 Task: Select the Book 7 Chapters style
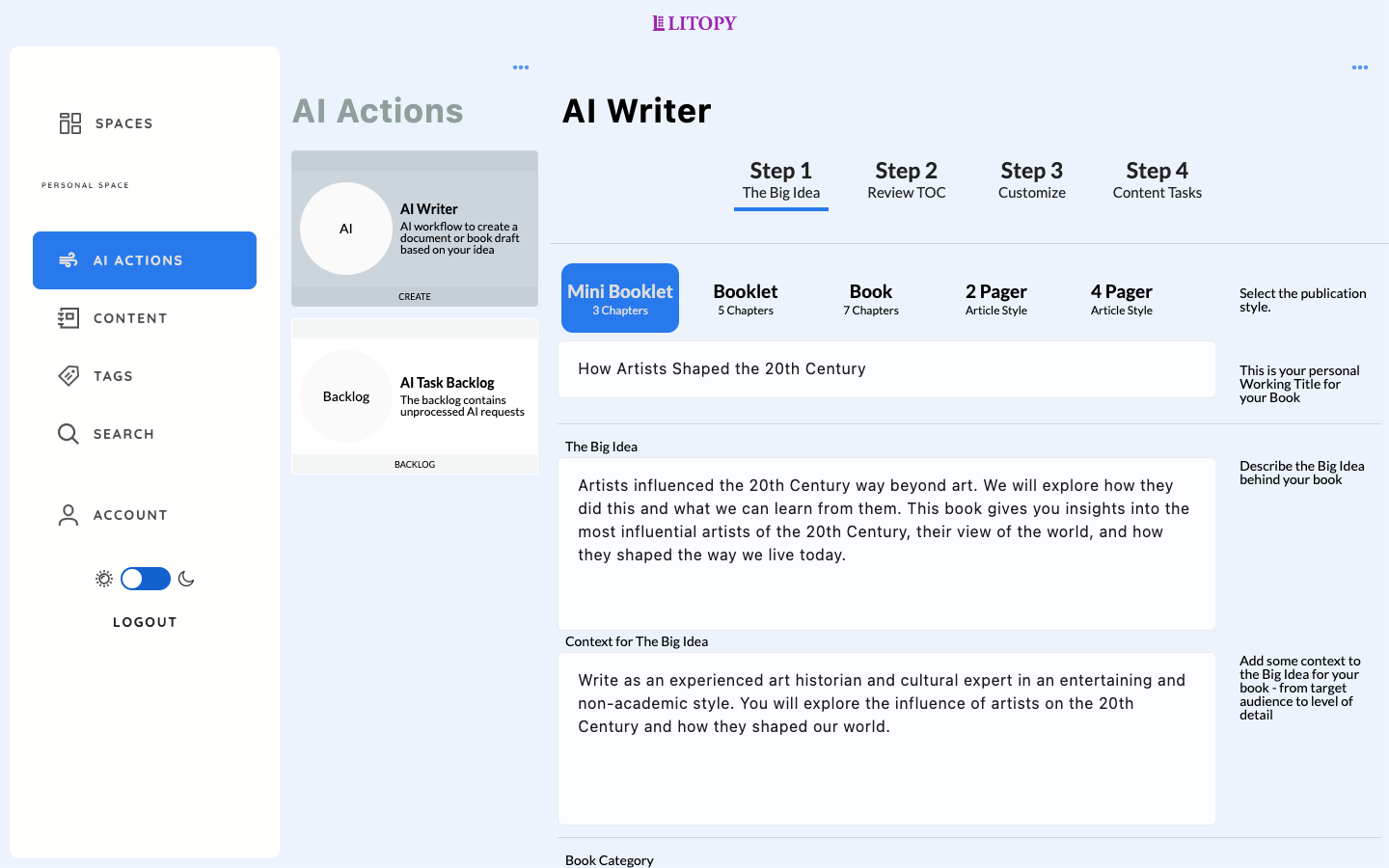coord(870,299)
